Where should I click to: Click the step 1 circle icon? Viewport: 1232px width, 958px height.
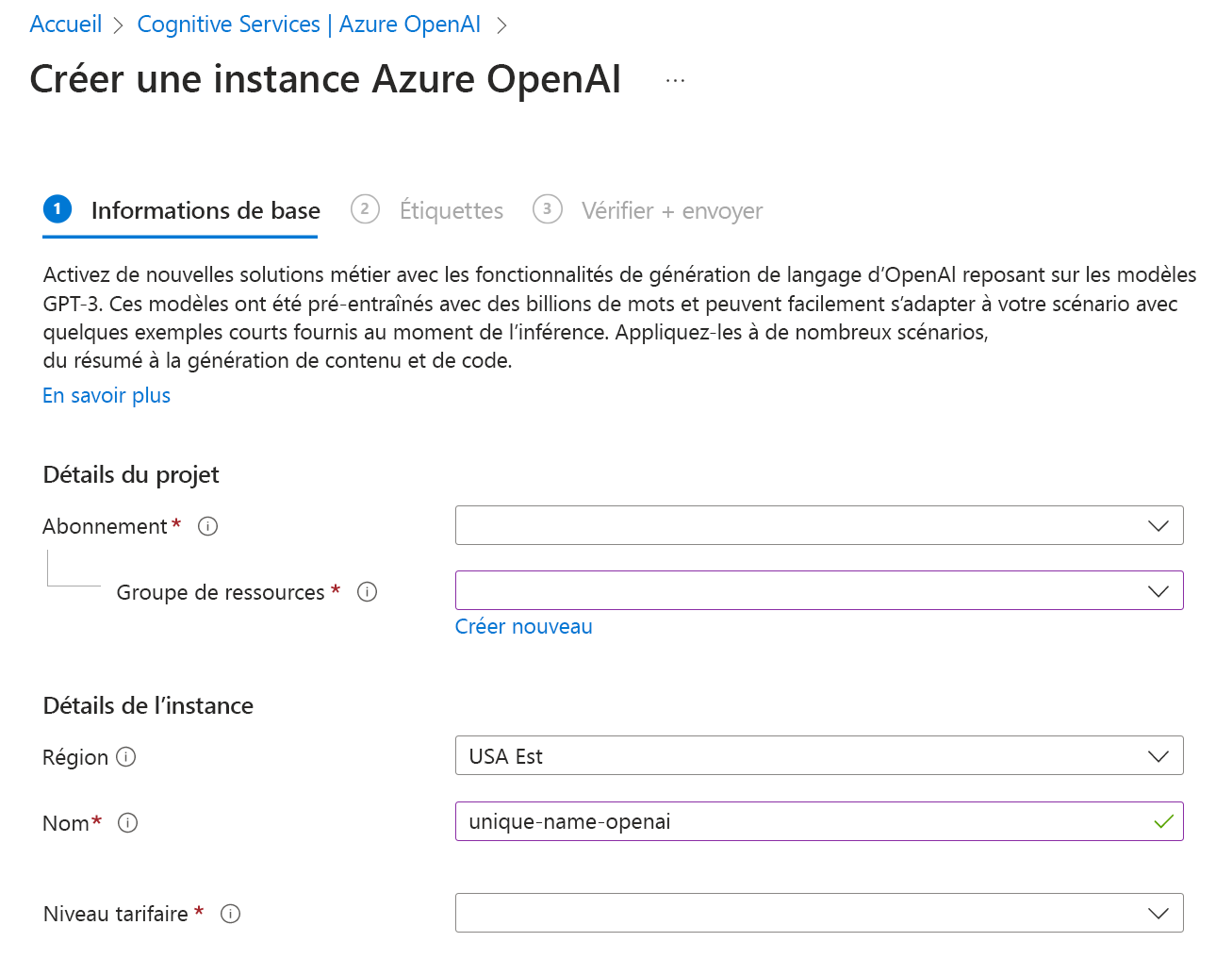pyautogui.click(x=57, y=208)
